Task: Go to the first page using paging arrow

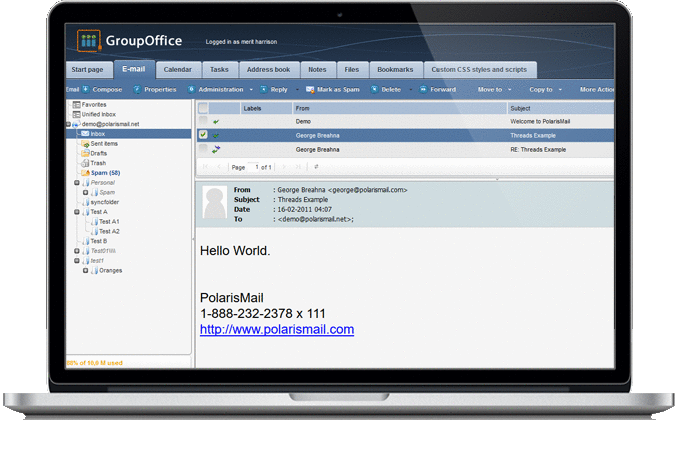Action: [205, 167]
